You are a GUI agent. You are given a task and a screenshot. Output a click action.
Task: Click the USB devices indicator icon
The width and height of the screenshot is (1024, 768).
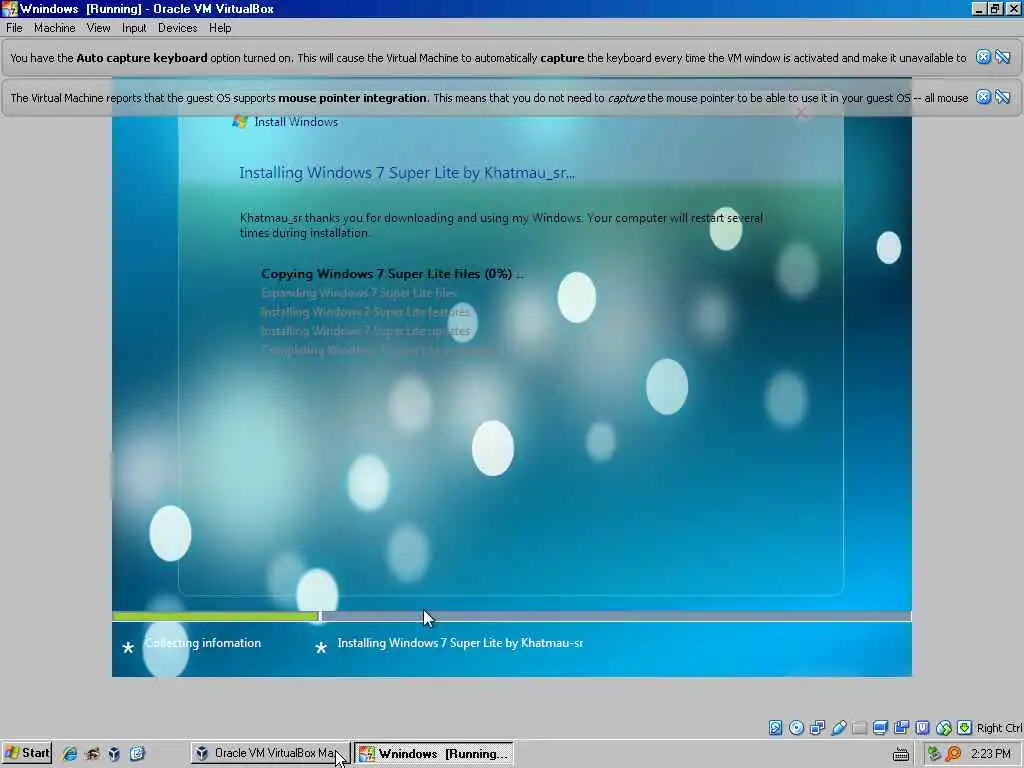(839, 728)
